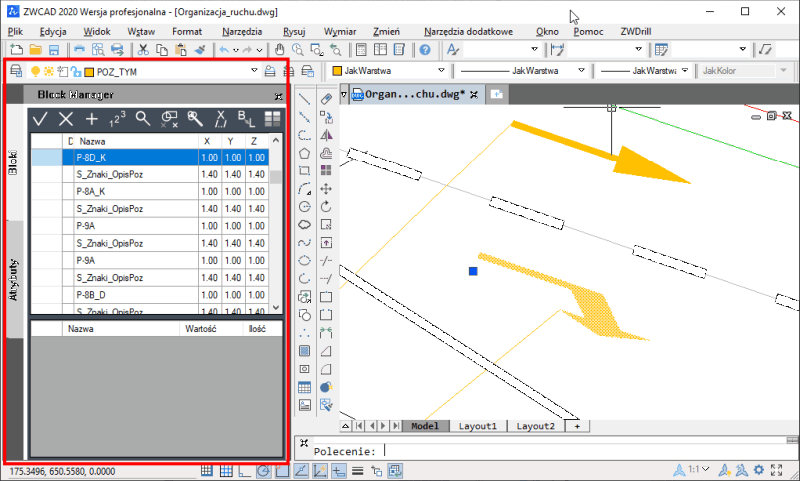
Task: Toggle ortho mode in status bar
Action: click(244, 471)
